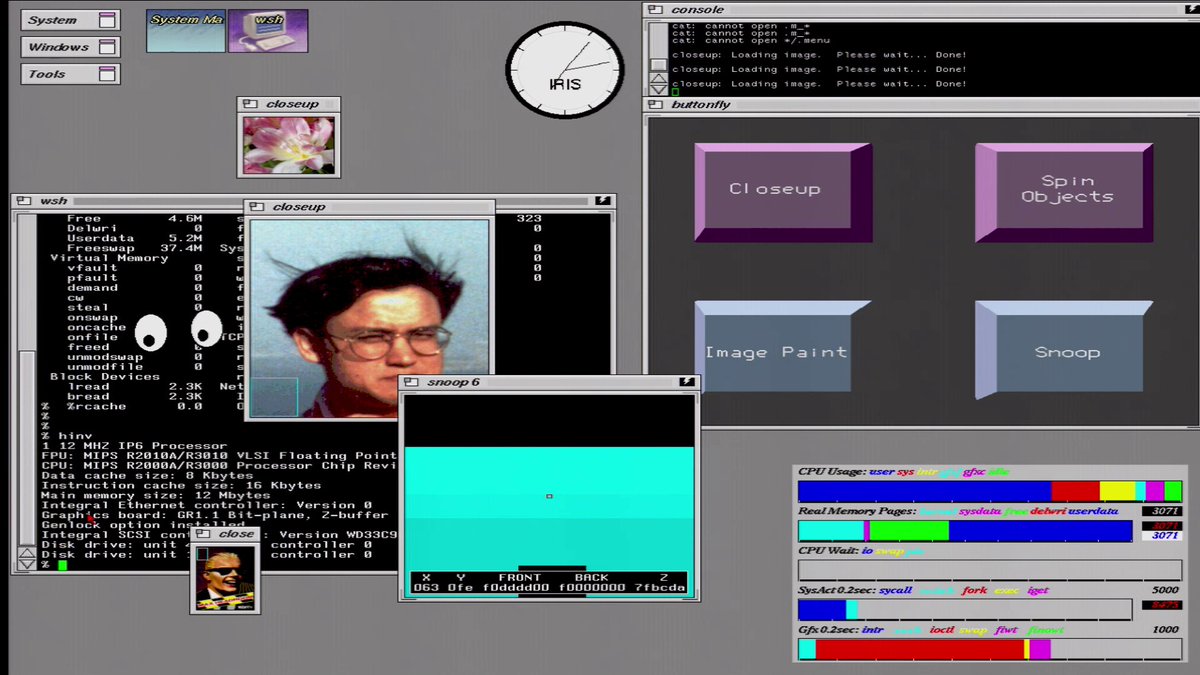Click the buttonfly title bar text
Image resolution: width=1200 pixels, height=675 pixels.
point(702,105)
